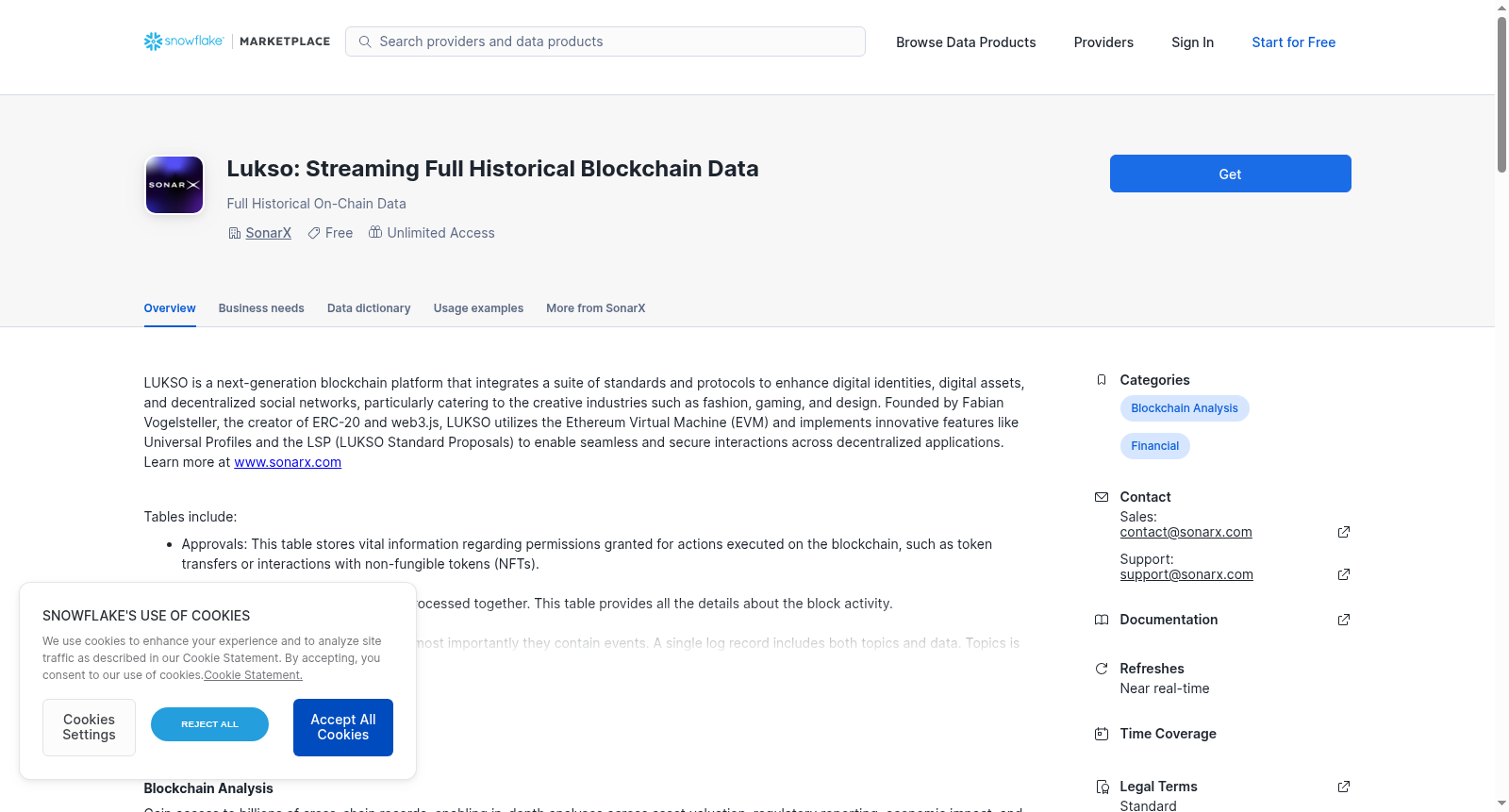Viewport: 1509px width, 812px height.
Task: Click Start for Free link
Action: (1293, 42)
